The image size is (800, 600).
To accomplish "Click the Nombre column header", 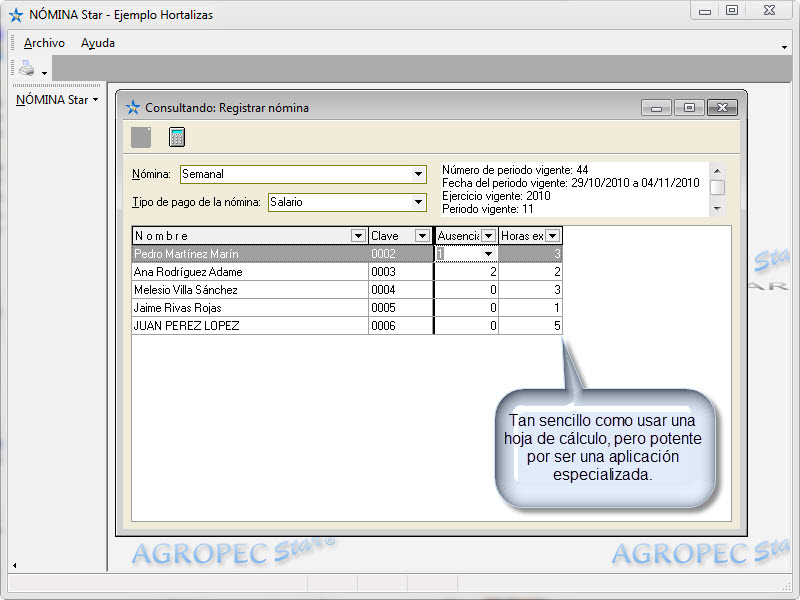I will tap(249, 236).
